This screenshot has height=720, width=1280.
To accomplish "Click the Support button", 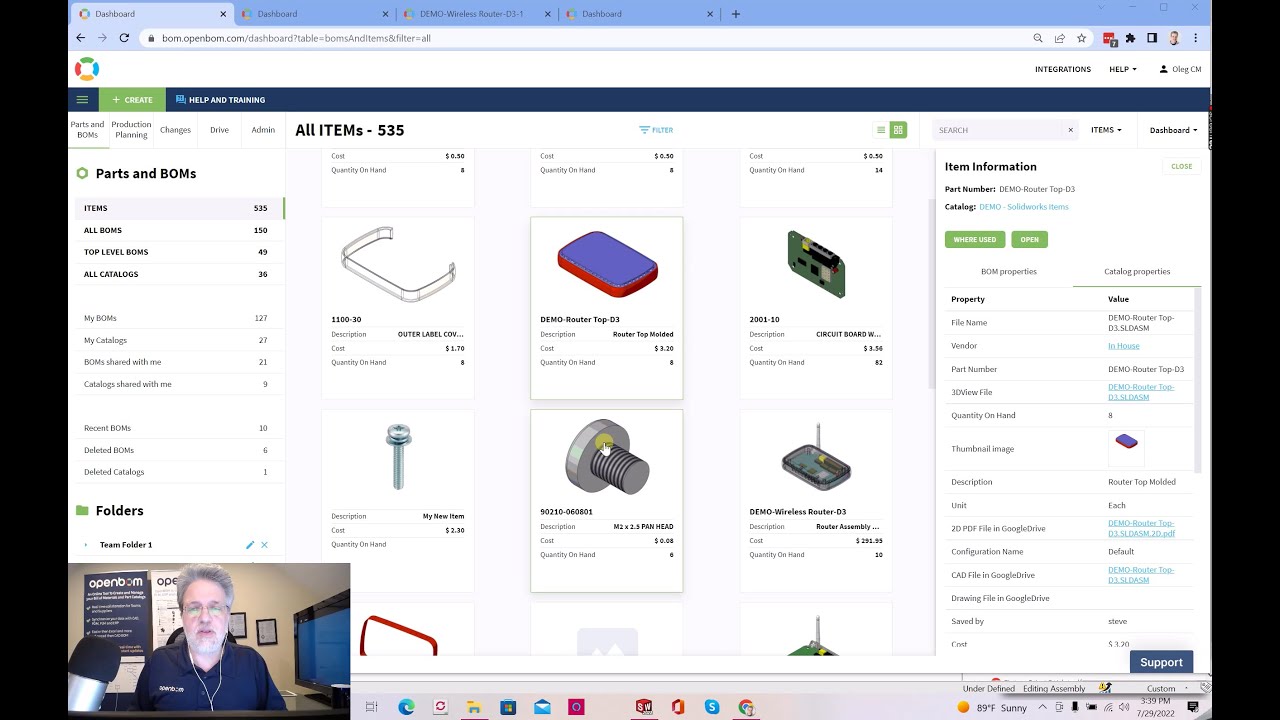I will (1161, 662).
